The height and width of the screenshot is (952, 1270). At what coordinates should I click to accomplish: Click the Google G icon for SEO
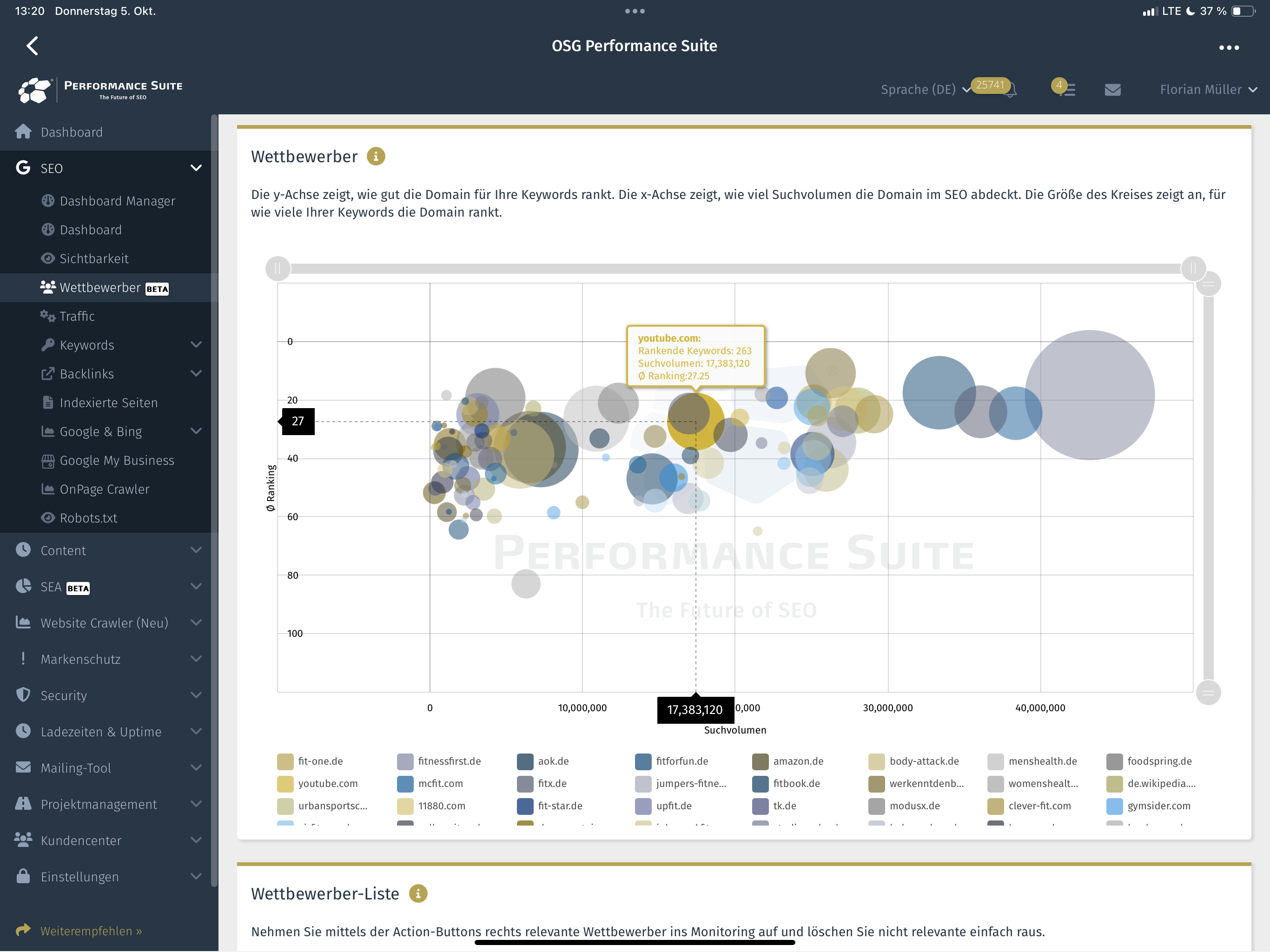23,168
